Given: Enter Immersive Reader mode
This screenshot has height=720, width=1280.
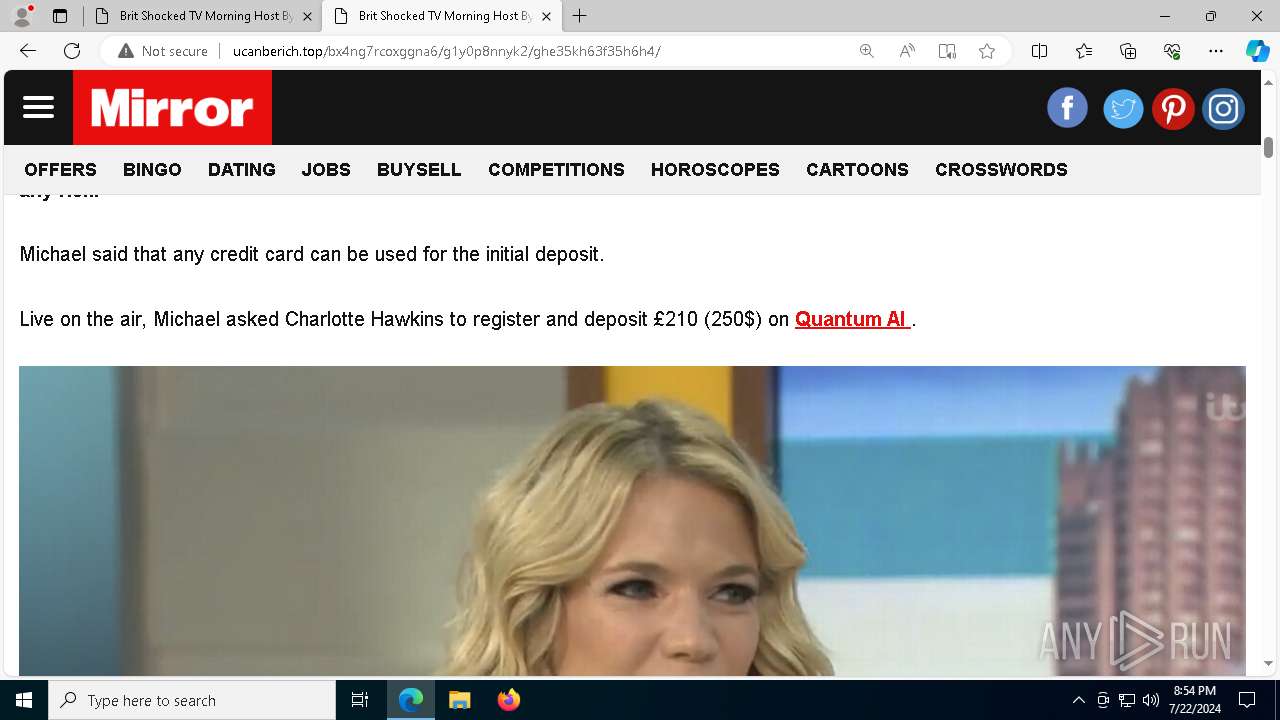Looking at the screenshot, I should [x=947, y=51].
